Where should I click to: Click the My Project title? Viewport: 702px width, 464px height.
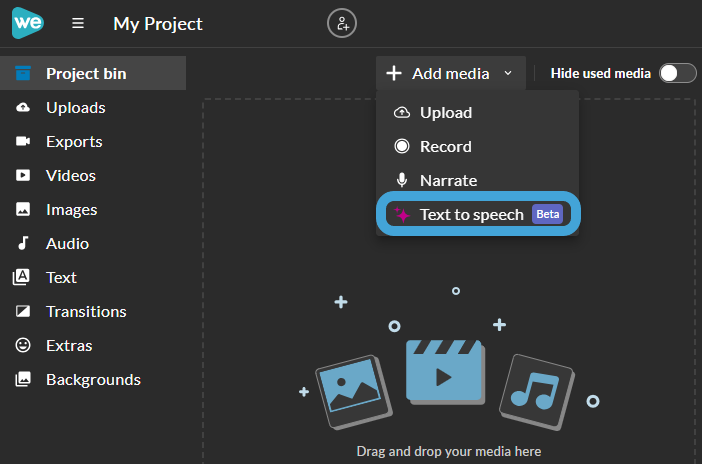pyautogui.click(x=158, y=24)
